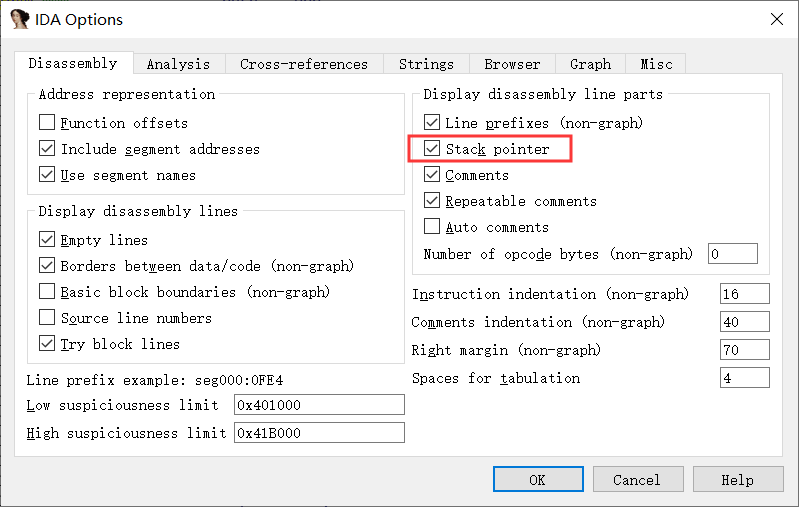
Task: Edit the High suspiciousness limit field
Action: point(319,433)
